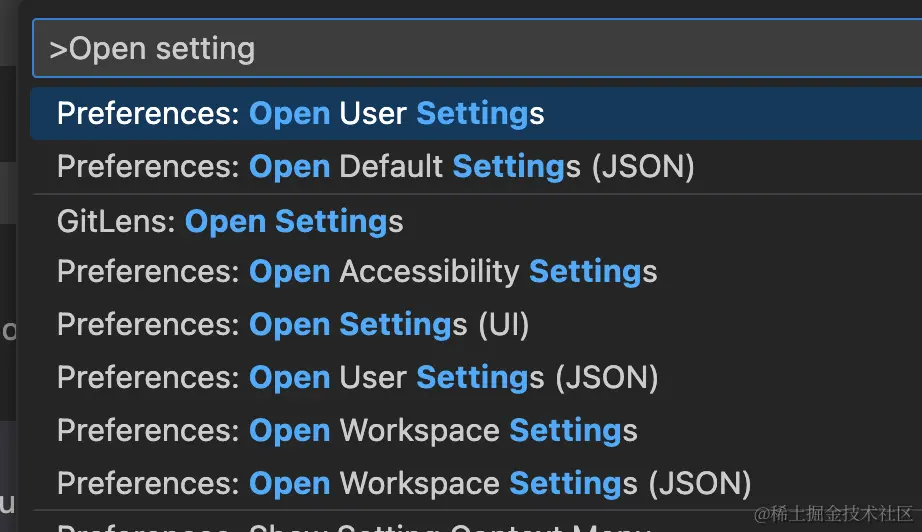
Task: Select Preferences: Open User Settings command
Action: point(300,113)
